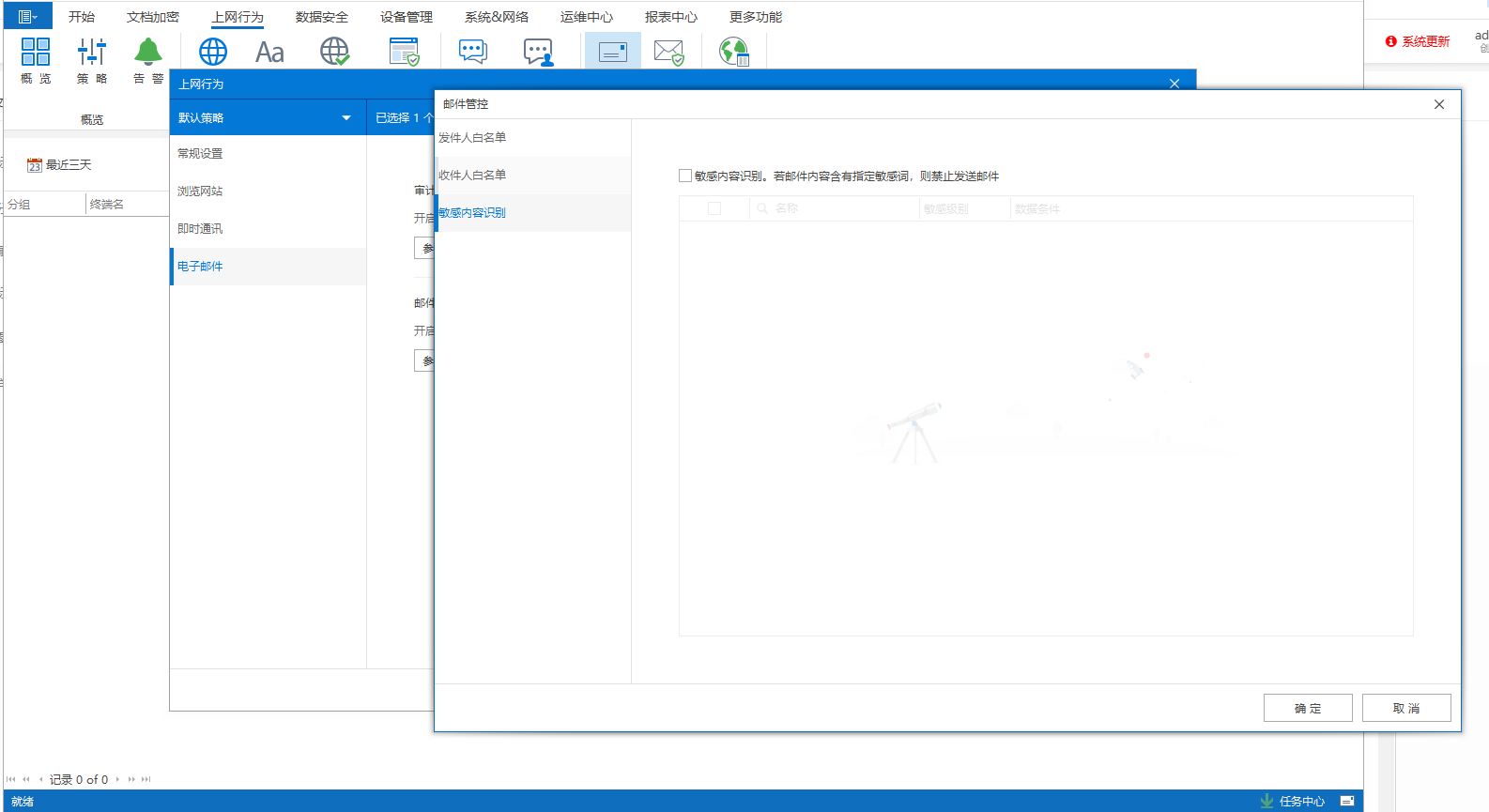Click the 系统更新 link
The height and width of the screenshot is (812, 1489).
(x=1426, y=41)
